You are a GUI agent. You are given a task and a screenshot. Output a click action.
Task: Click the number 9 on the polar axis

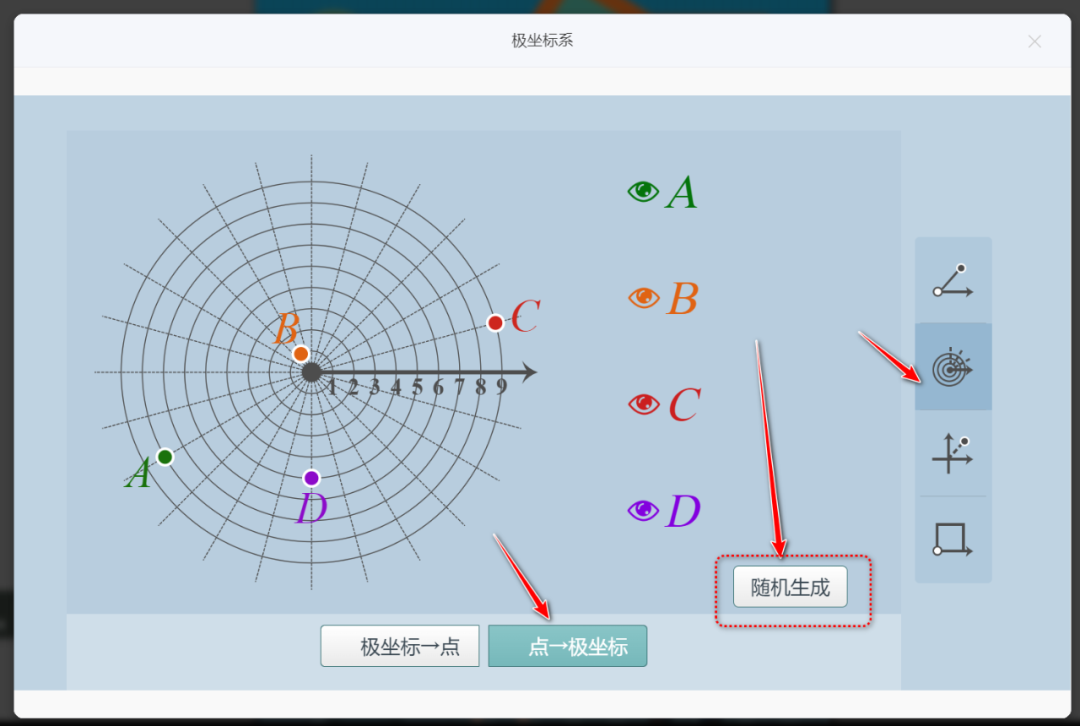click(501, 385)
